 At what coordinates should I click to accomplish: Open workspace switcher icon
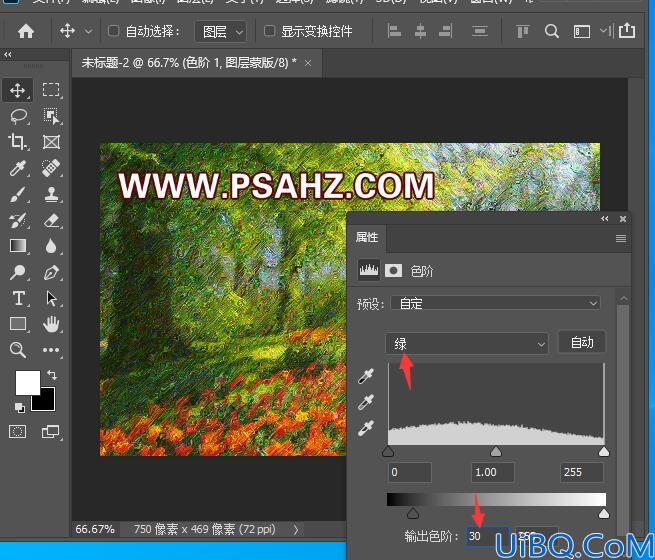tap(581, 32)
